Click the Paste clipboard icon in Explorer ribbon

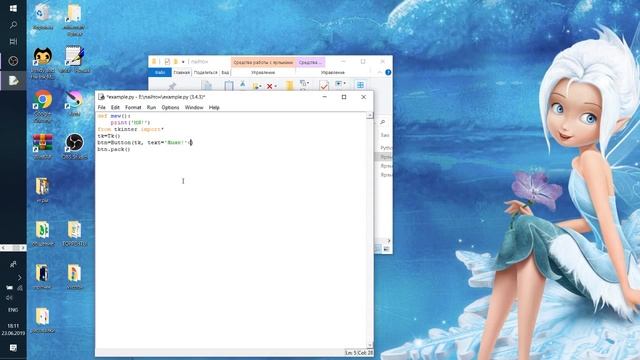[229, 85]
